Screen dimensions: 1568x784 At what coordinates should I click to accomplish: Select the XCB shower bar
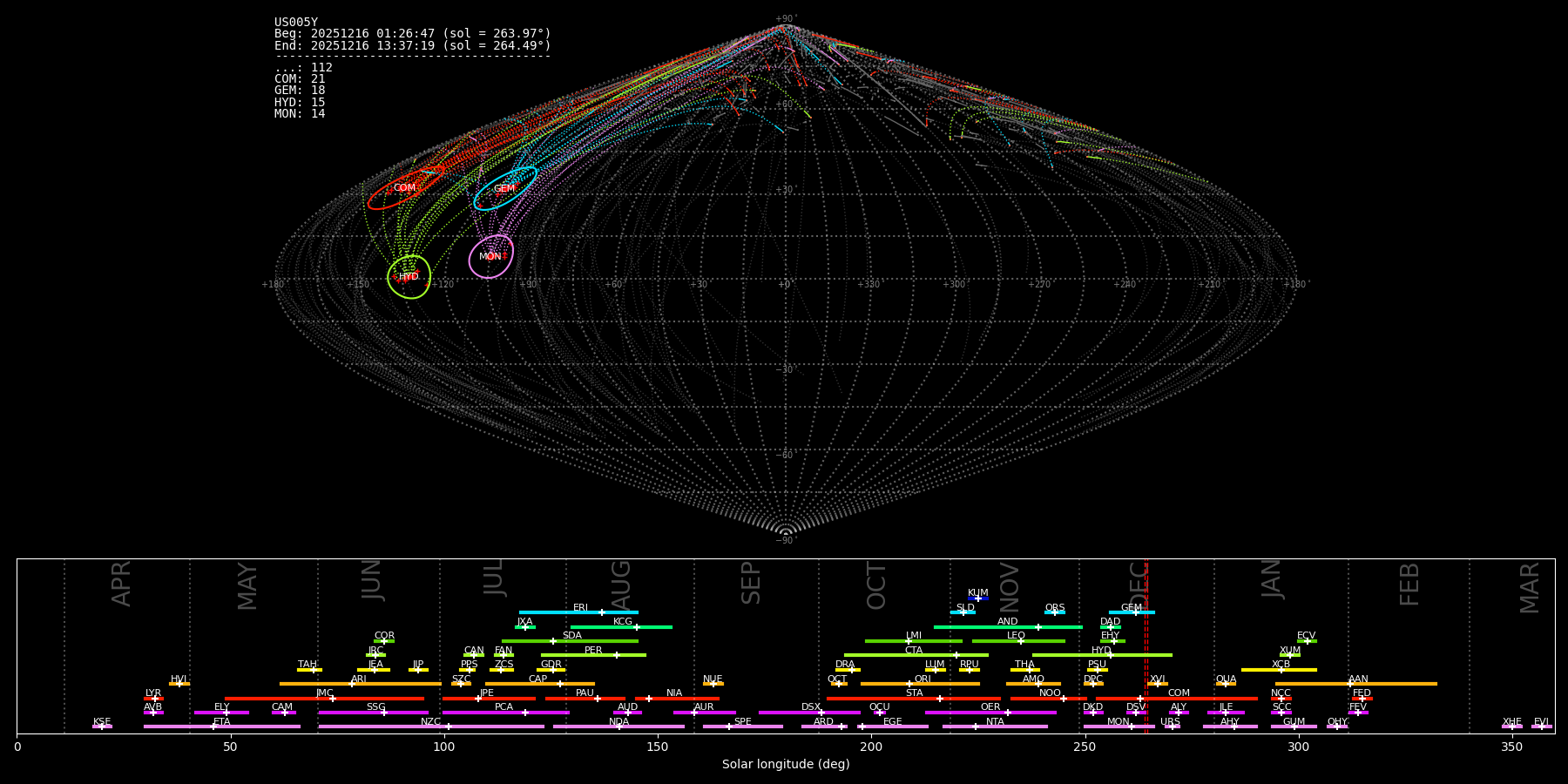(x=1279, y=670)
